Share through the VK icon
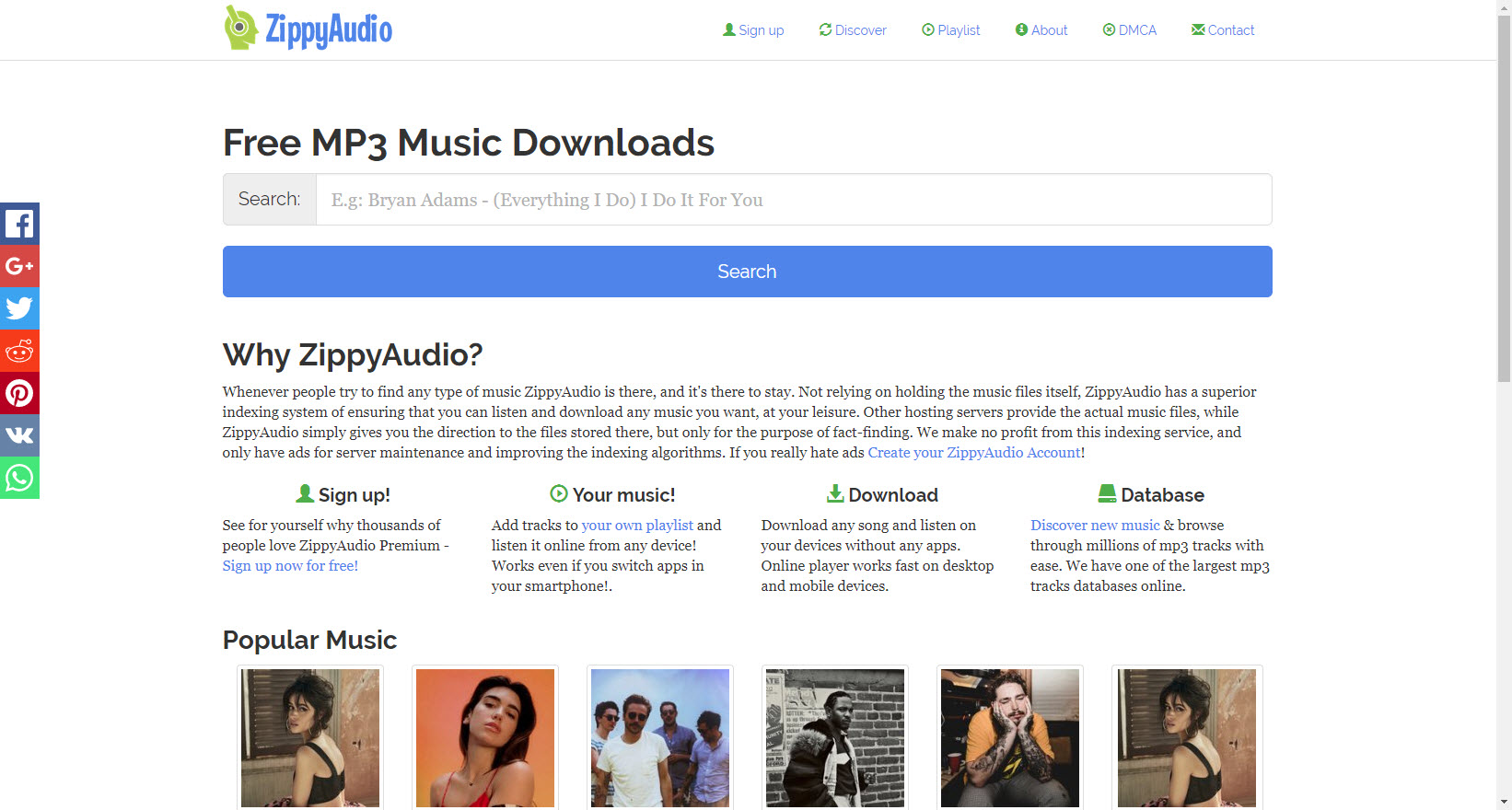This screenshot has width=1512, height=810. (x=19, y=435)
